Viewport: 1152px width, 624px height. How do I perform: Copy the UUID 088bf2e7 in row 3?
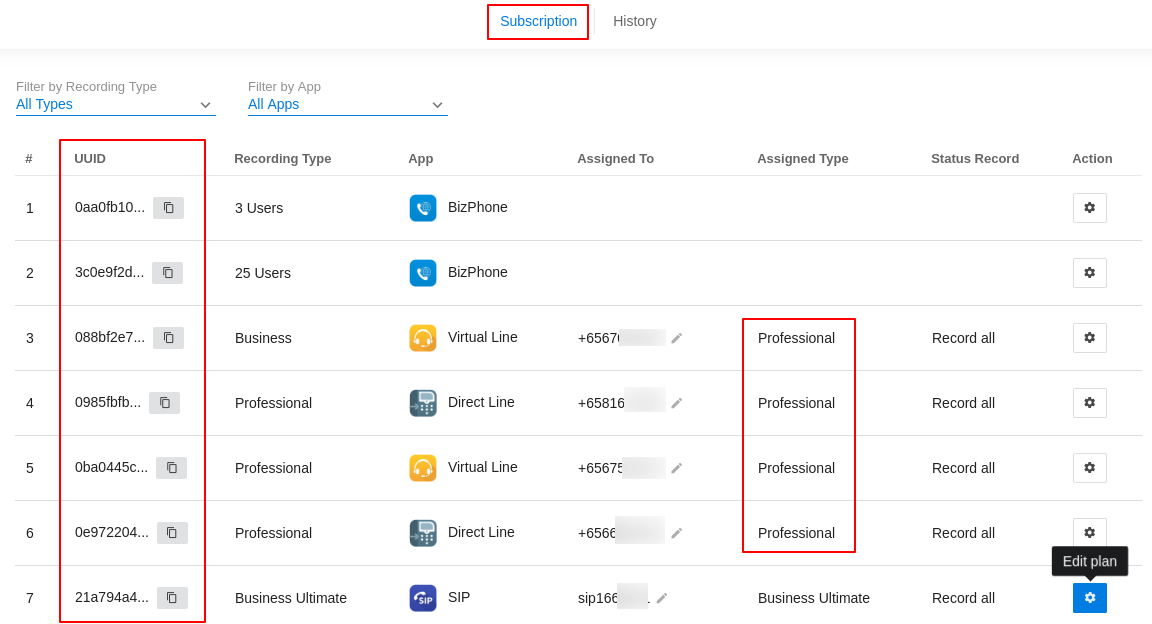coord(168,338)
